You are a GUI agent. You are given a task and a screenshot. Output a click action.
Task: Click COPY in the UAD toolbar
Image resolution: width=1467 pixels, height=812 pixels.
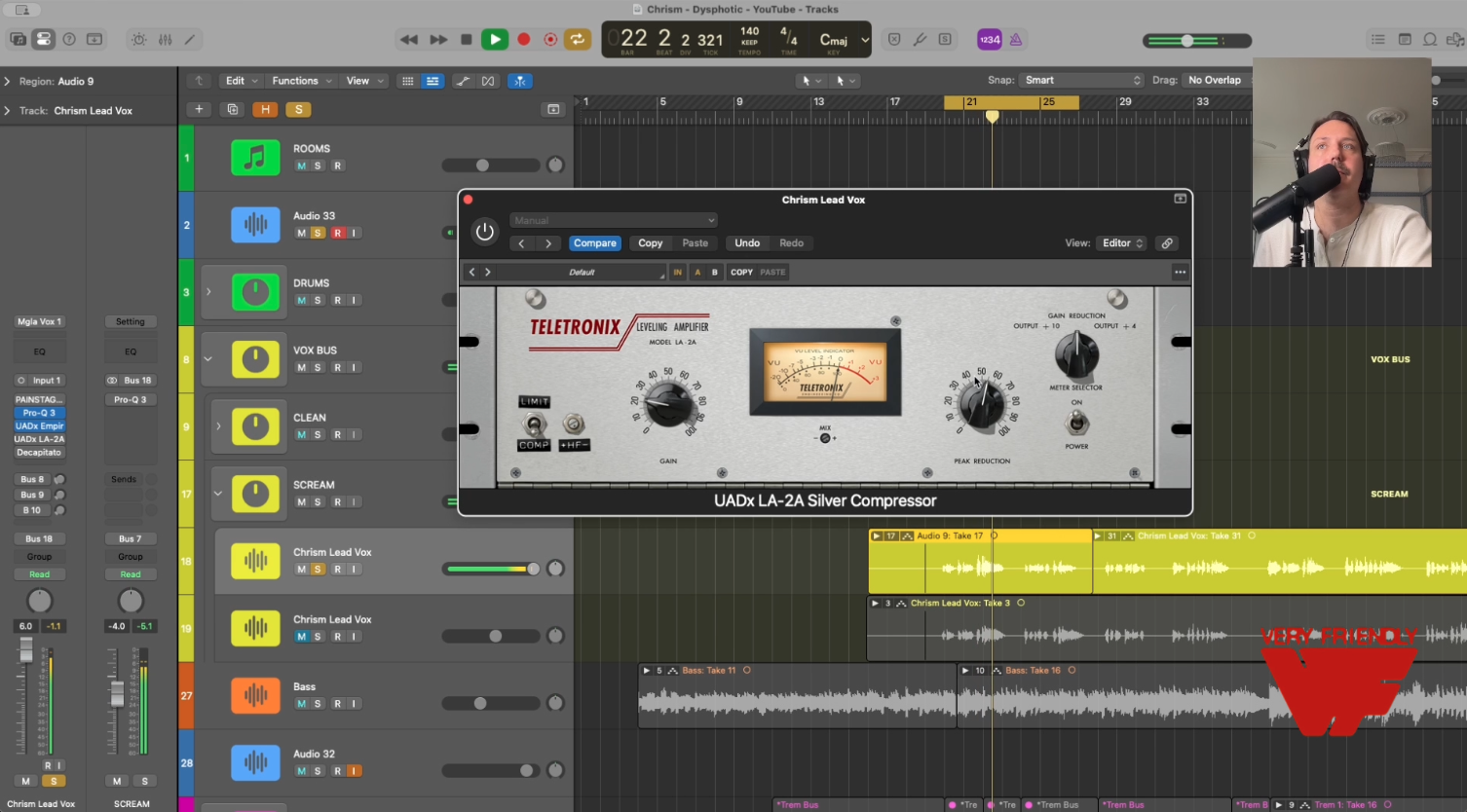(x=741, y=273)
